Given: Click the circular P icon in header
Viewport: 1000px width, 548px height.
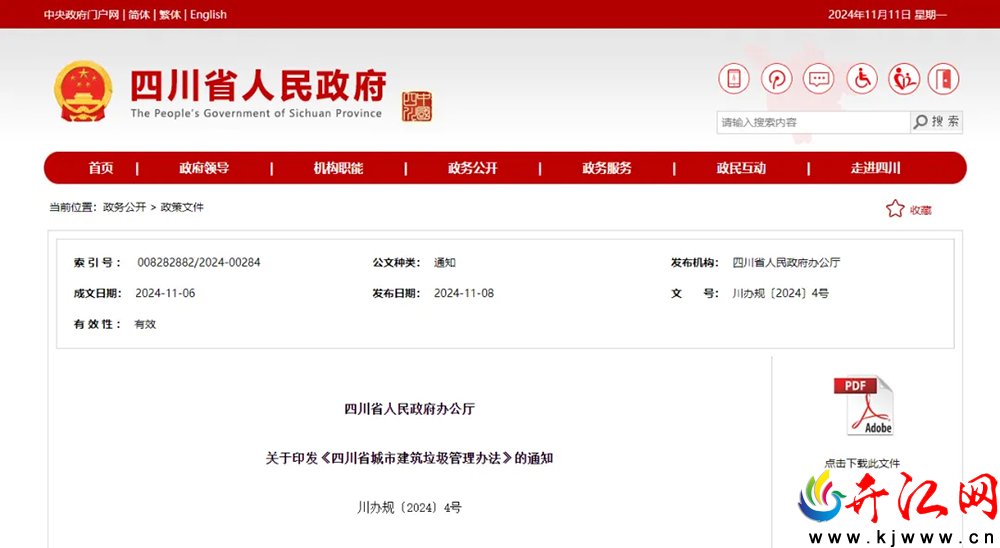Looking at the screenshot, I should pyautogui.click(x=776, y=79).
